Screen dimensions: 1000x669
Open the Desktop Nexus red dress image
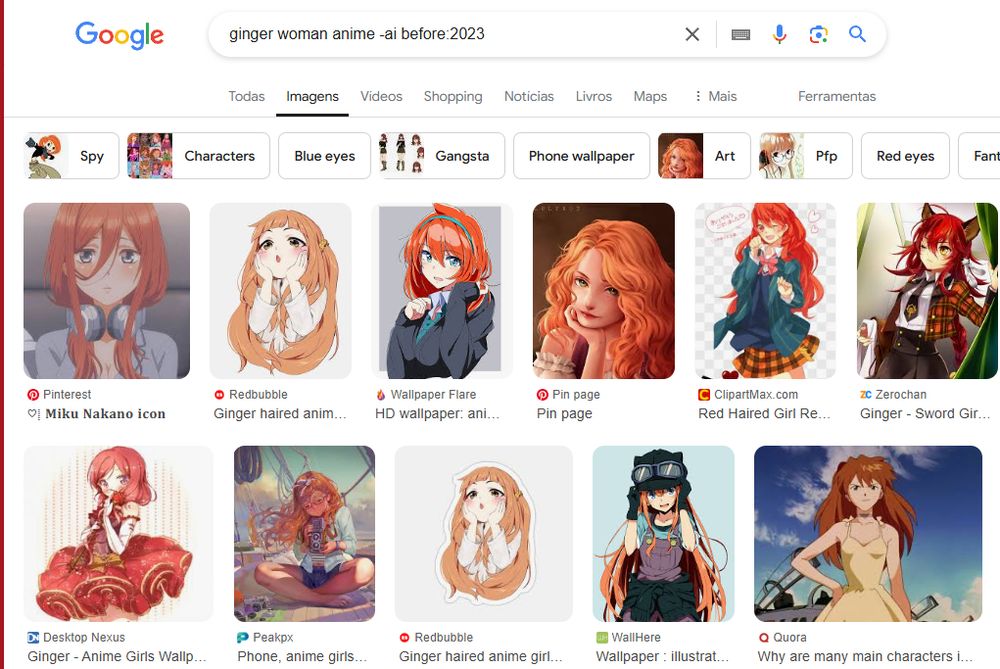pyautogui.click(x=119, y=534)
